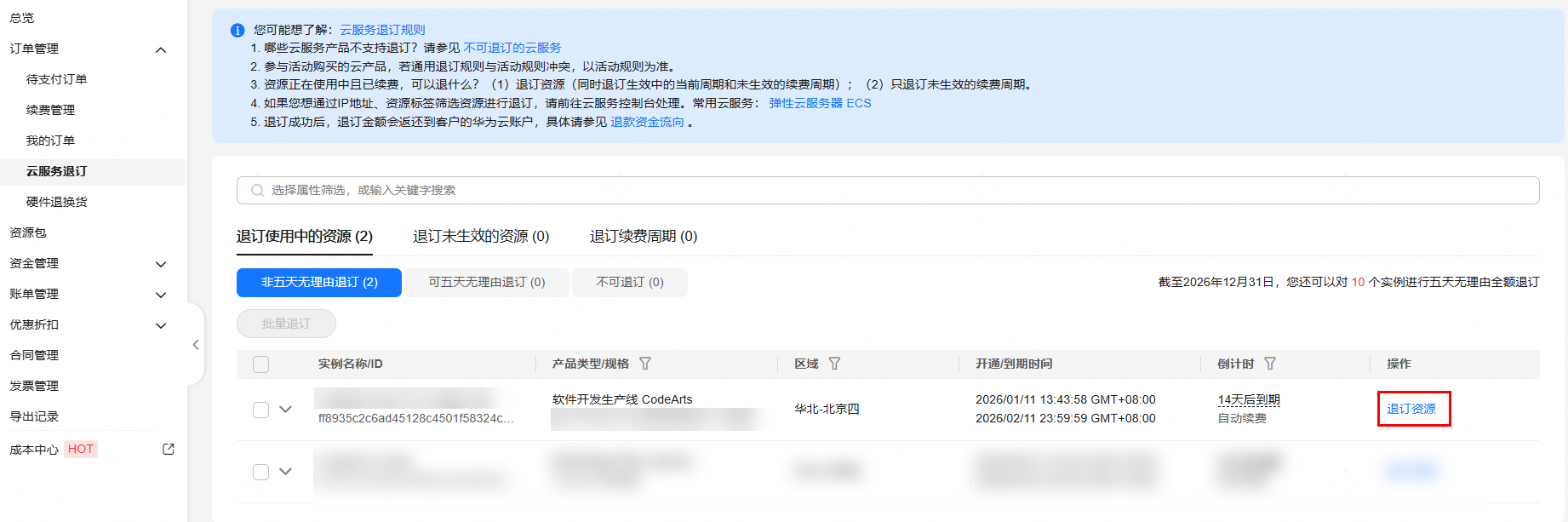Open the 云服务退订规则 link
This screenshot has height=522, width=1568.
[382, 30]
